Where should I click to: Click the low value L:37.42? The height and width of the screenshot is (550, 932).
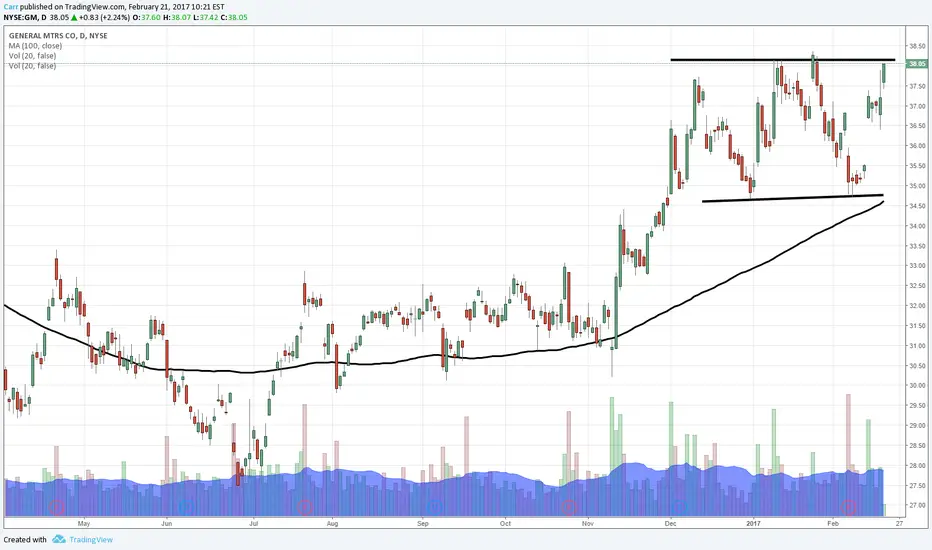coord(206,17)
